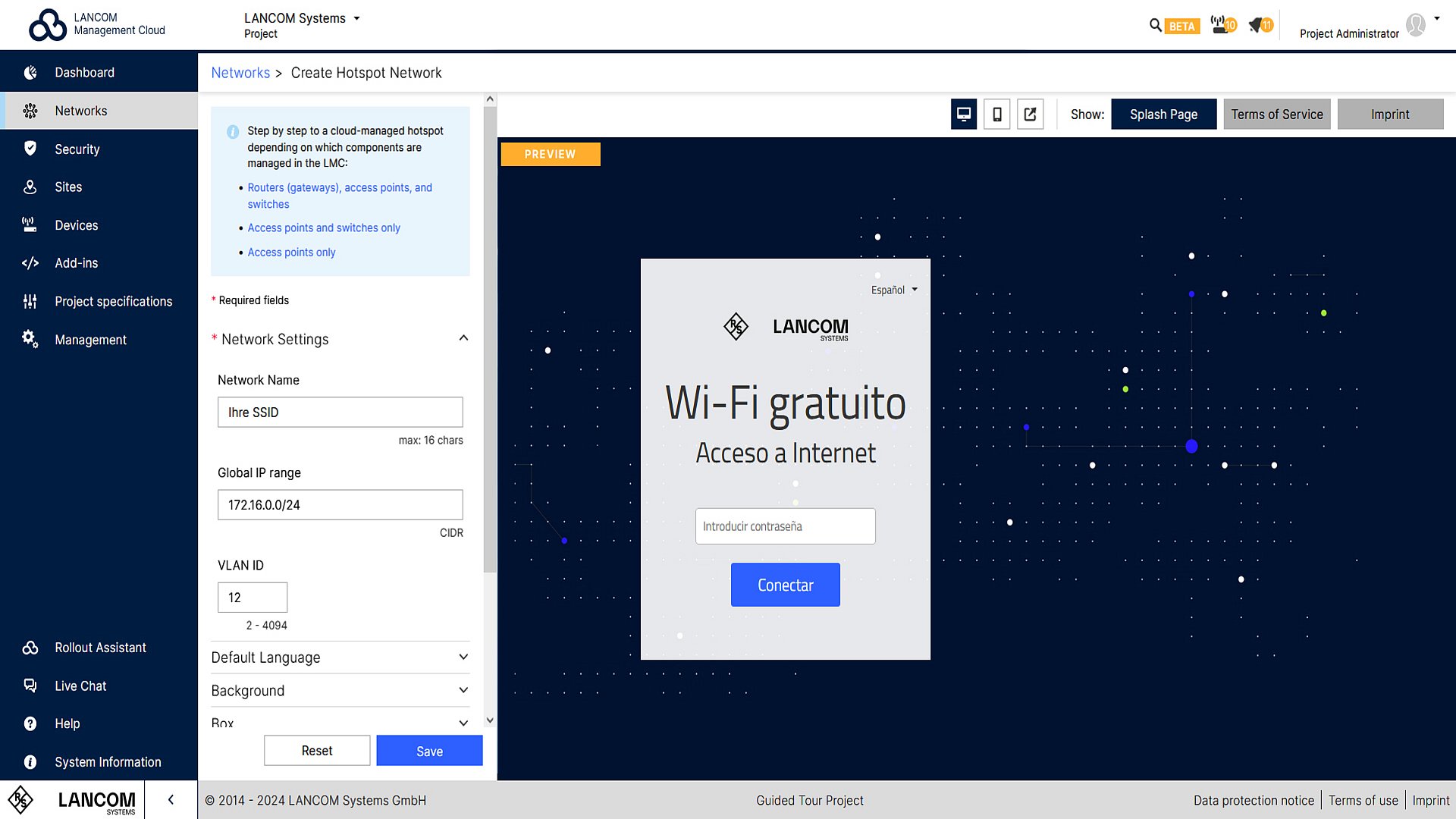Collapse the Network Settings section

tap(463, 338)
